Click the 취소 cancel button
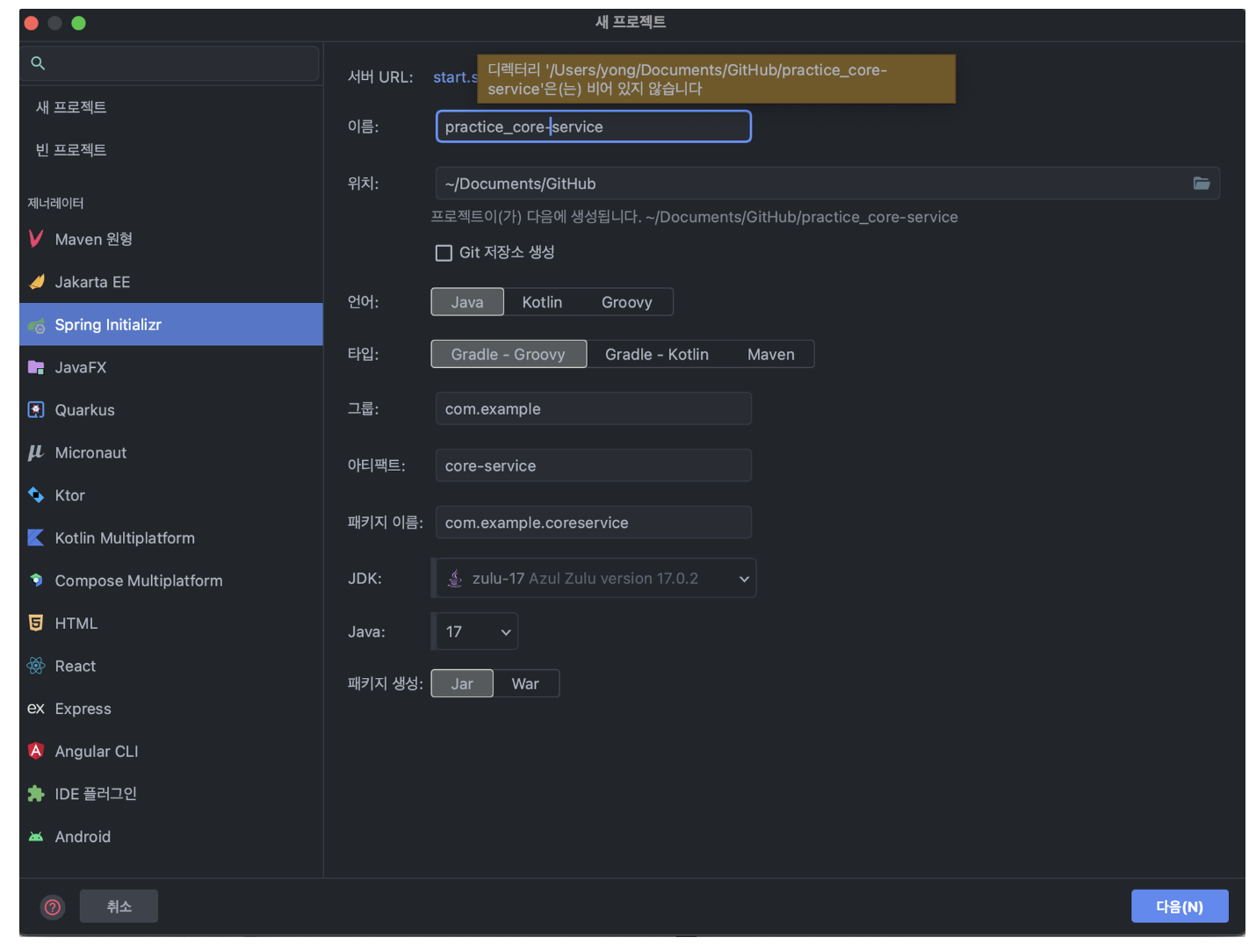The image size is (1256, 952). pyautogui.click(x=119, y=906)
